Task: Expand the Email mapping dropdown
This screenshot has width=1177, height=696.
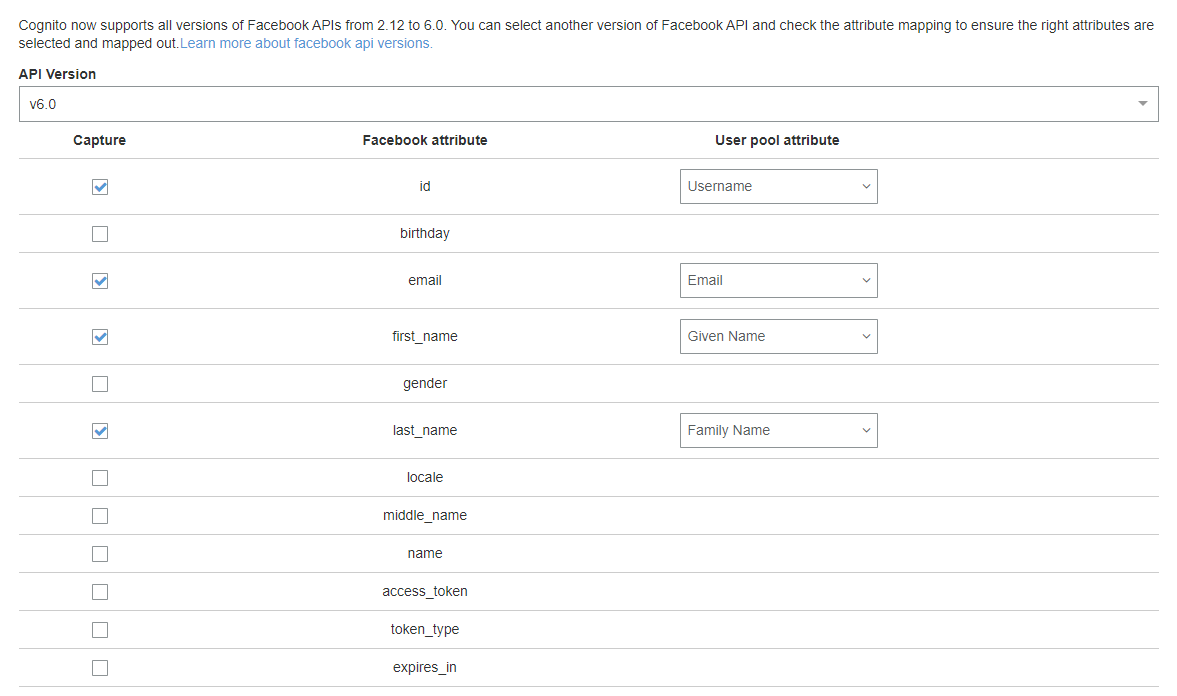Action: click(x=778, y=280)
